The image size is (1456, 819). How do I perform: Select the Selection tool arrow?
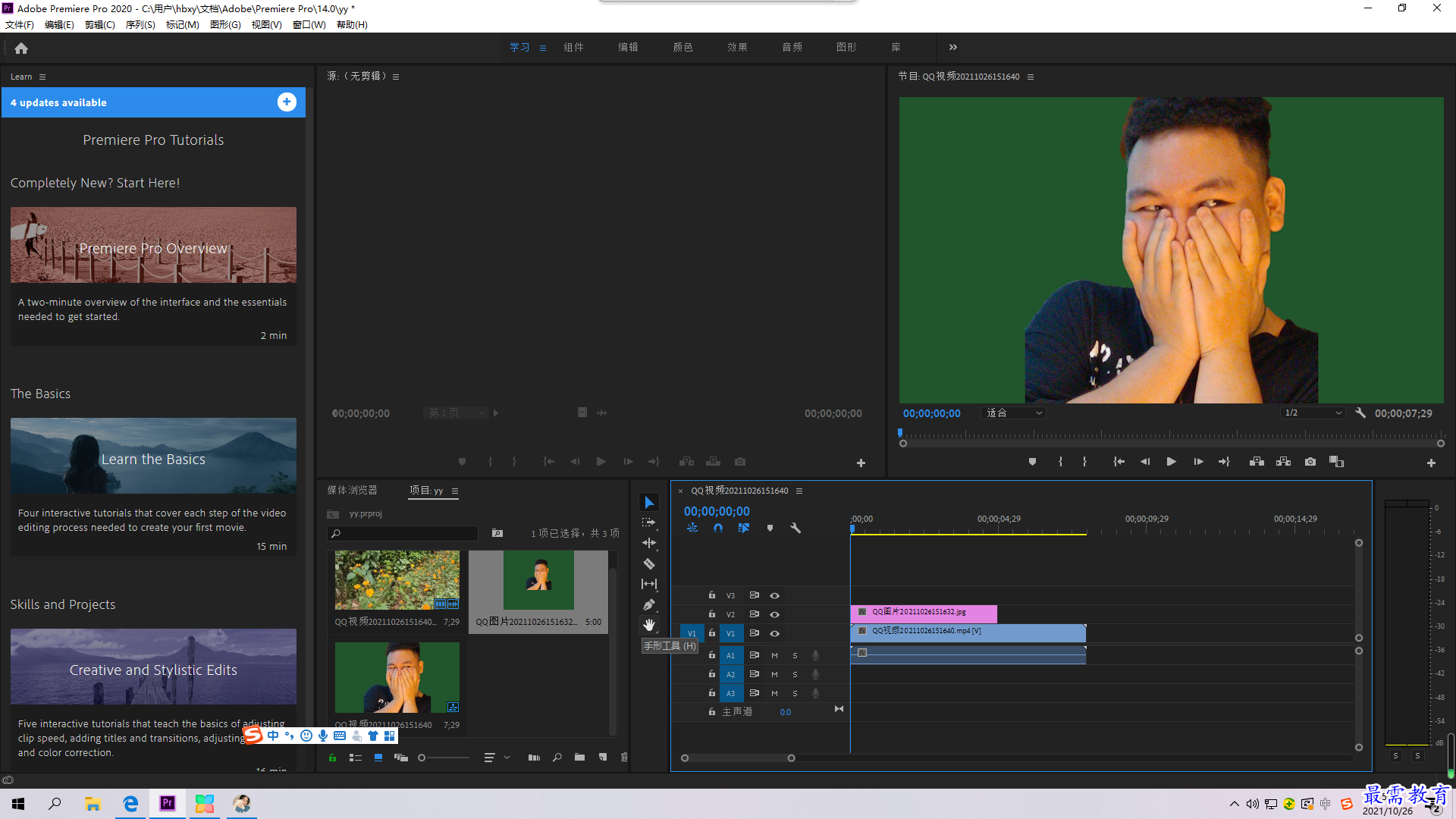click(x=649, y=503)
